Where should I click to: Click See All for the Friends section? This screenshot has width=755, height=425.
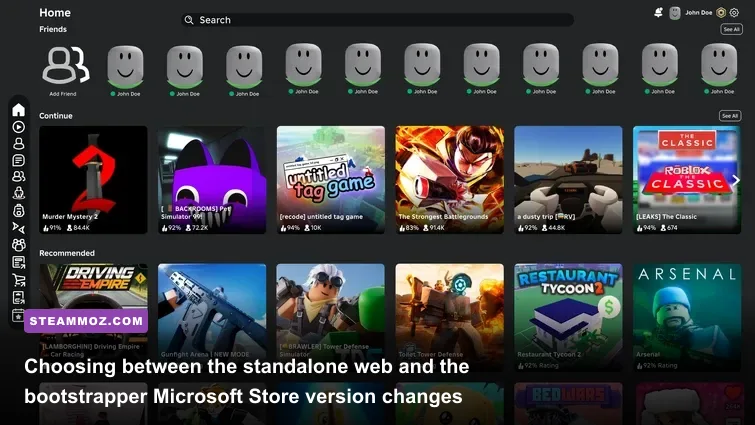[x=731, y=29]
